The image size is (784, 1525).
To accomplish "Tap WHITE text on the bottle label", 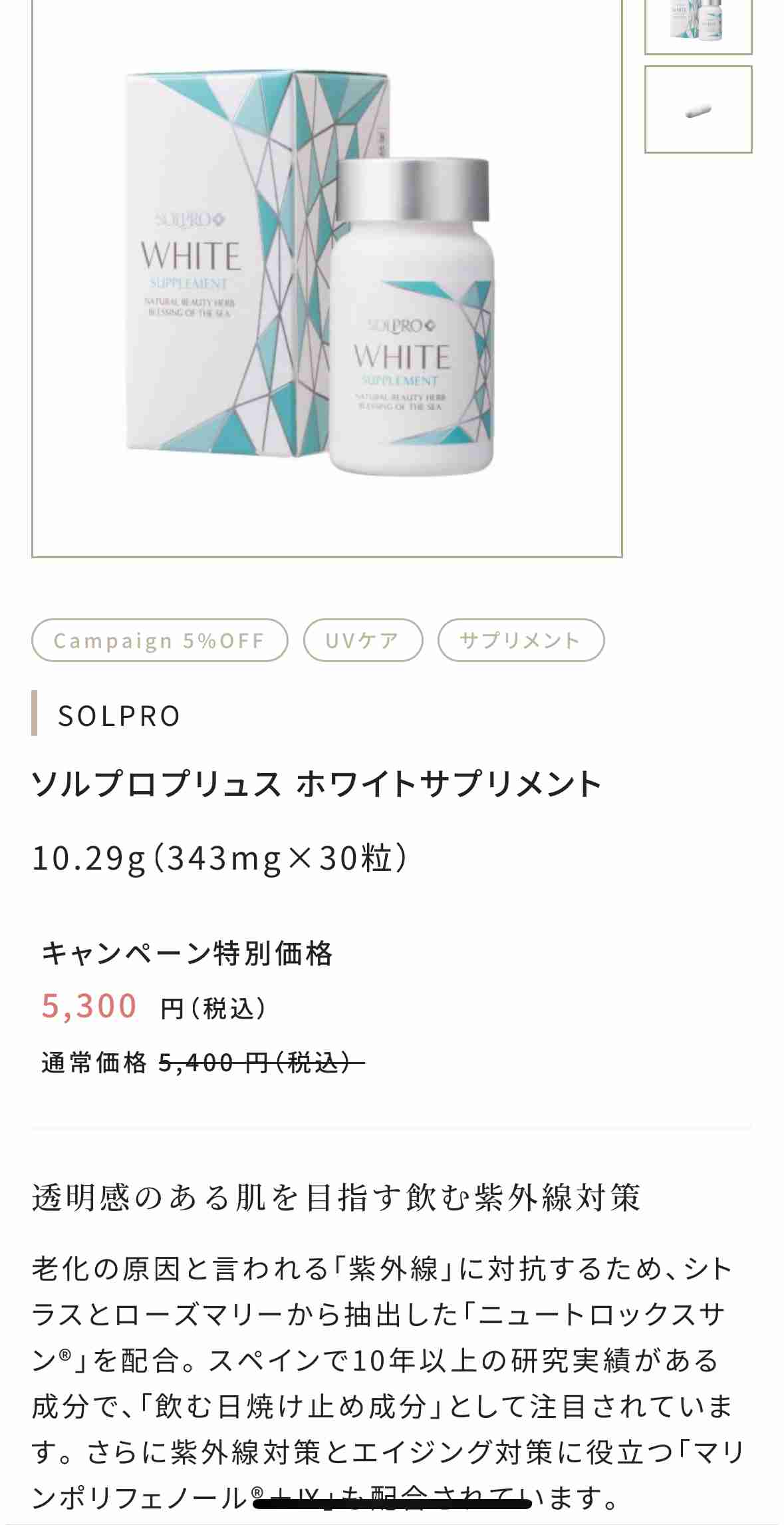I will click(x=402, y=357).
